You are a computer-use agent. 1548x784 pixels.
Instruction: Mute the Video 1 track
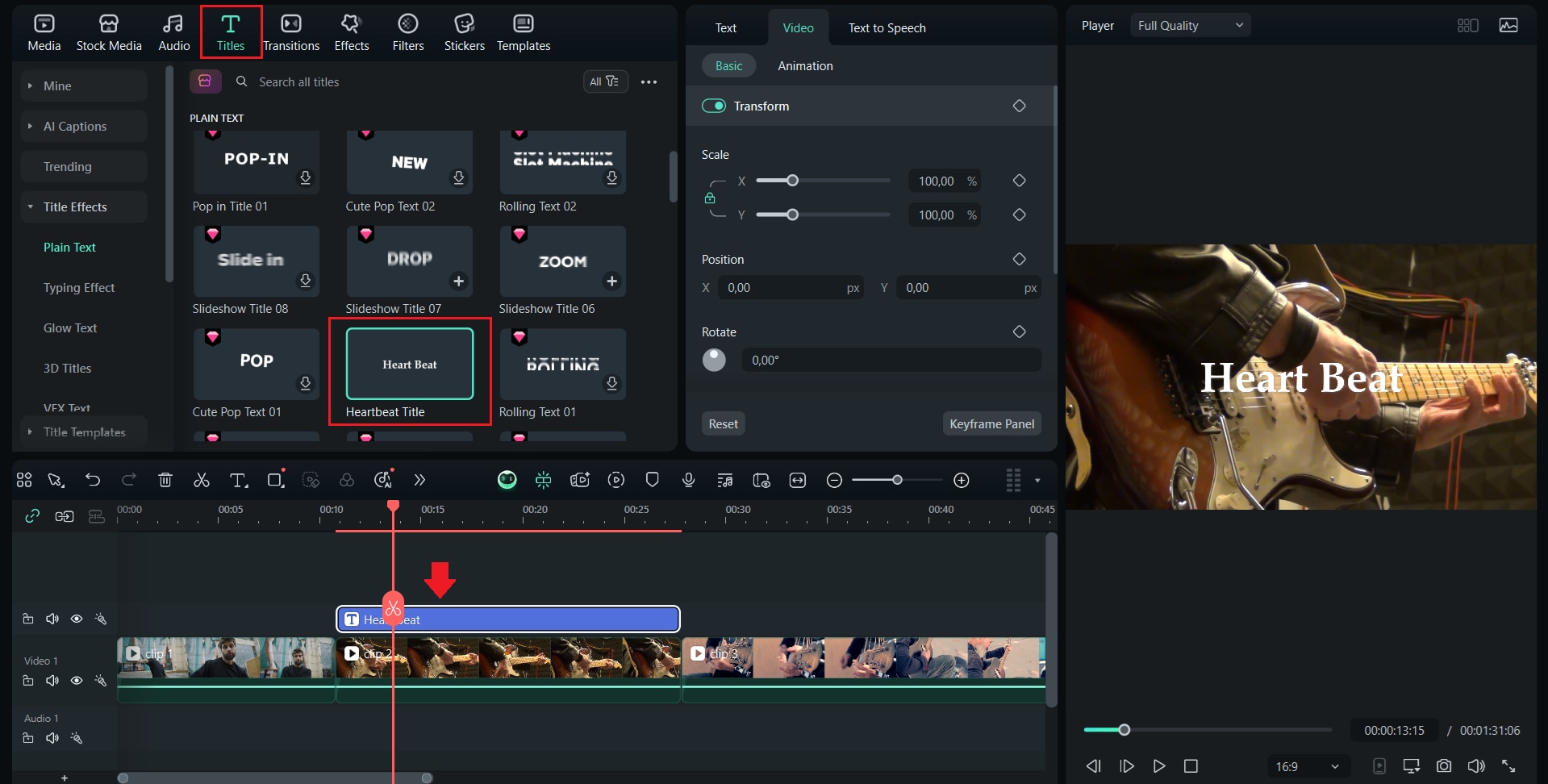[52, 681]
